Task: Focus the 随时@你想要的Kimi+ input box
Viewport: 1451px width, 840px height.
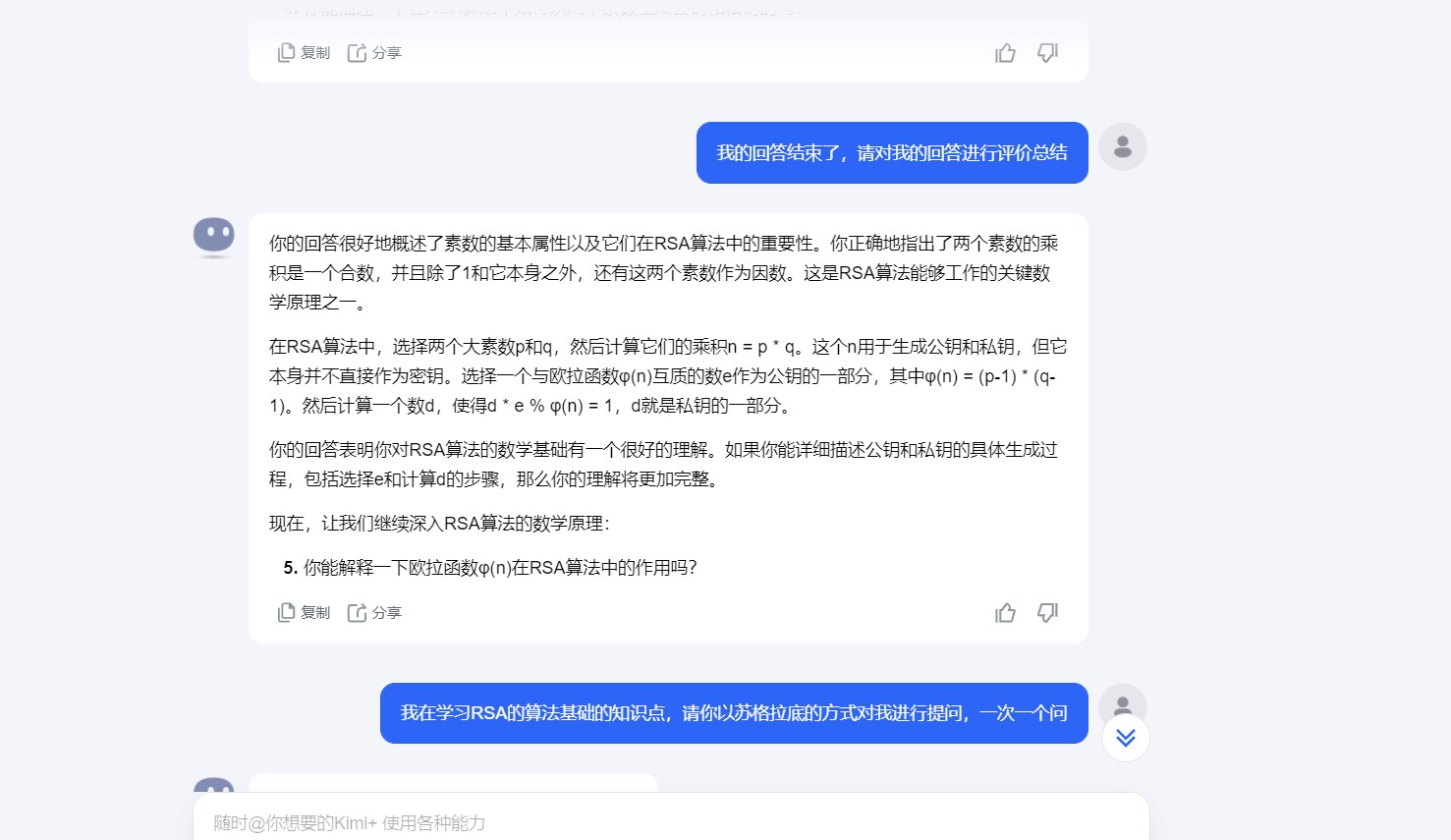Action: click(671, 822)
